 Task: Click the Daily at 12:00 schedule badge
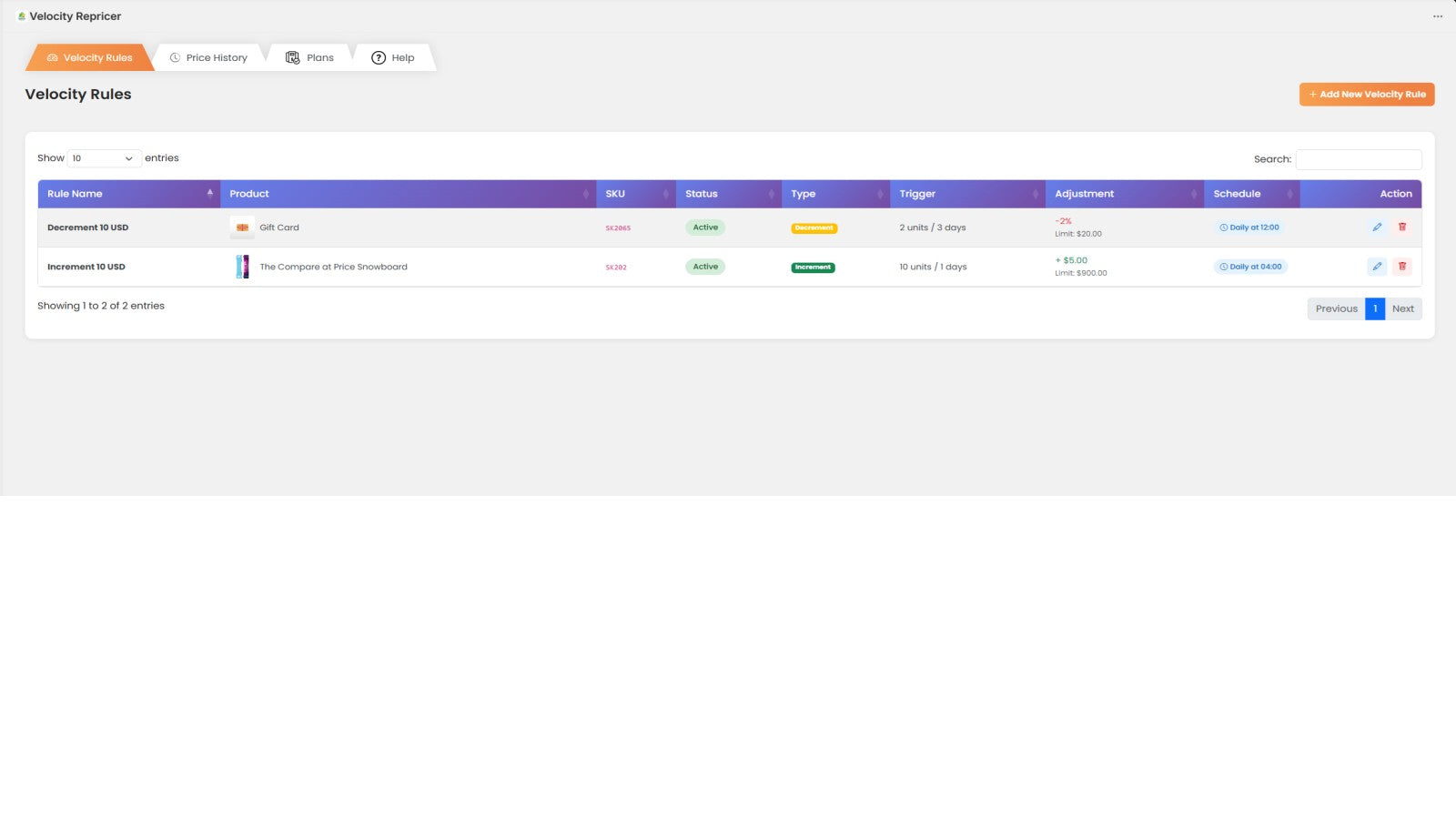pos(1249,227)
